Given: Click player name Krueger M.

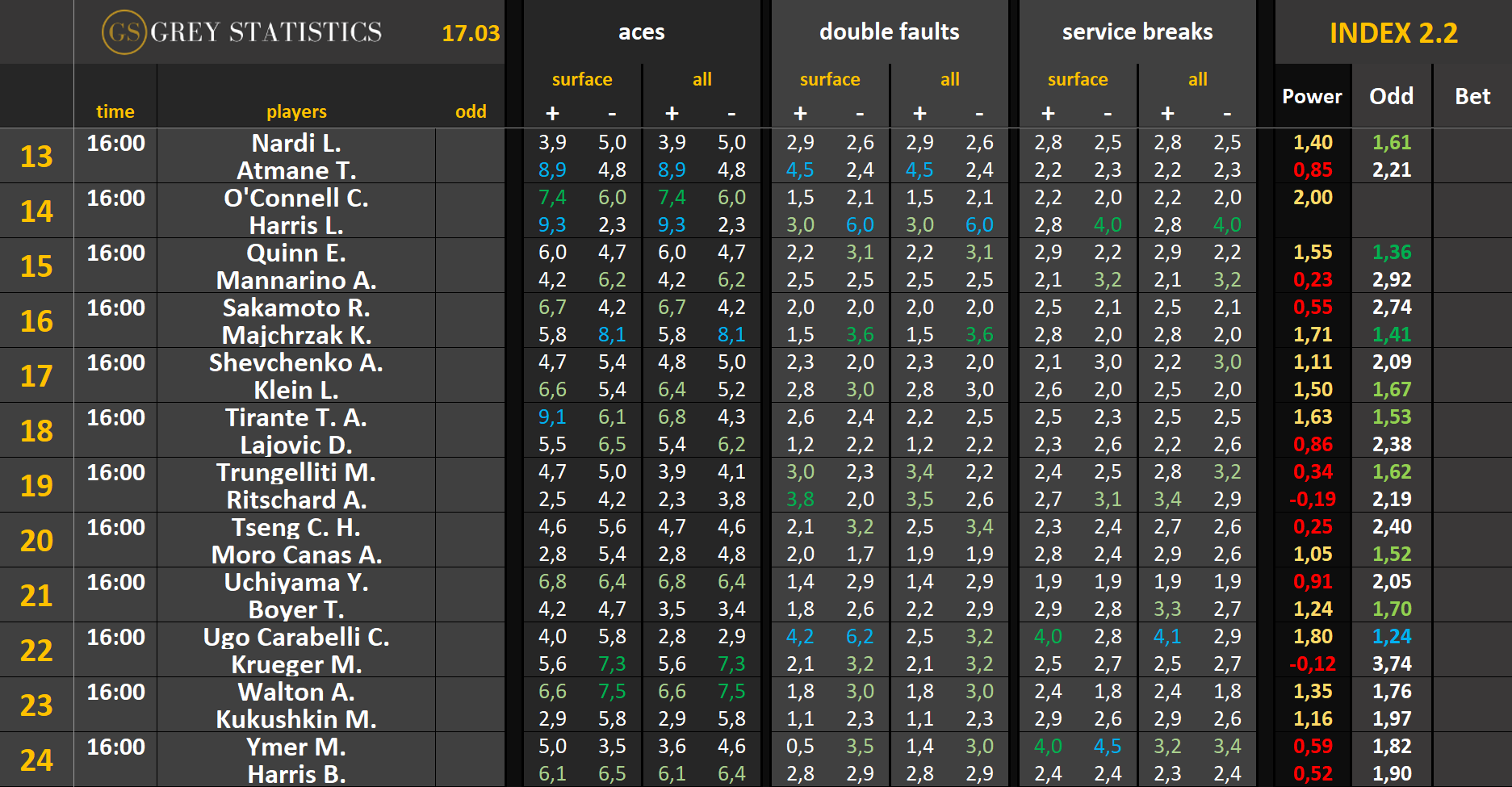Looking at the screenshot, I should tap(296, 664).
